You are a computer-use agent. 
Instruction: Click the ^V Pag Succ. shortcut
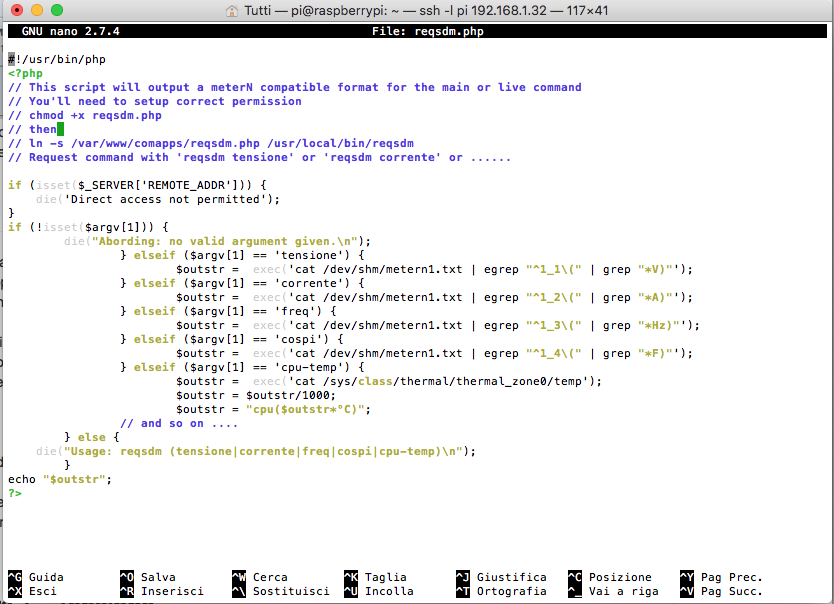721,591
